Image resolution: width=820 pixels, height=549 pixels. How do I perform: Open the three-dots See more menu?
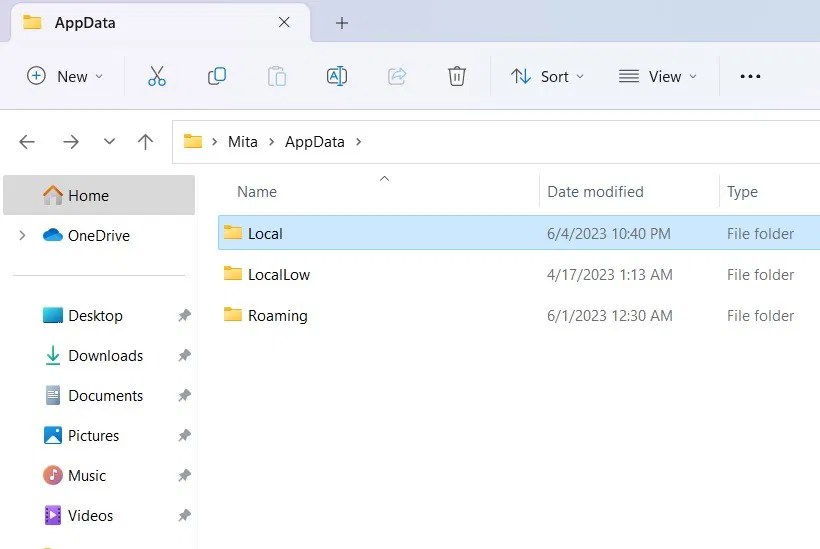[x=750, y=76]
